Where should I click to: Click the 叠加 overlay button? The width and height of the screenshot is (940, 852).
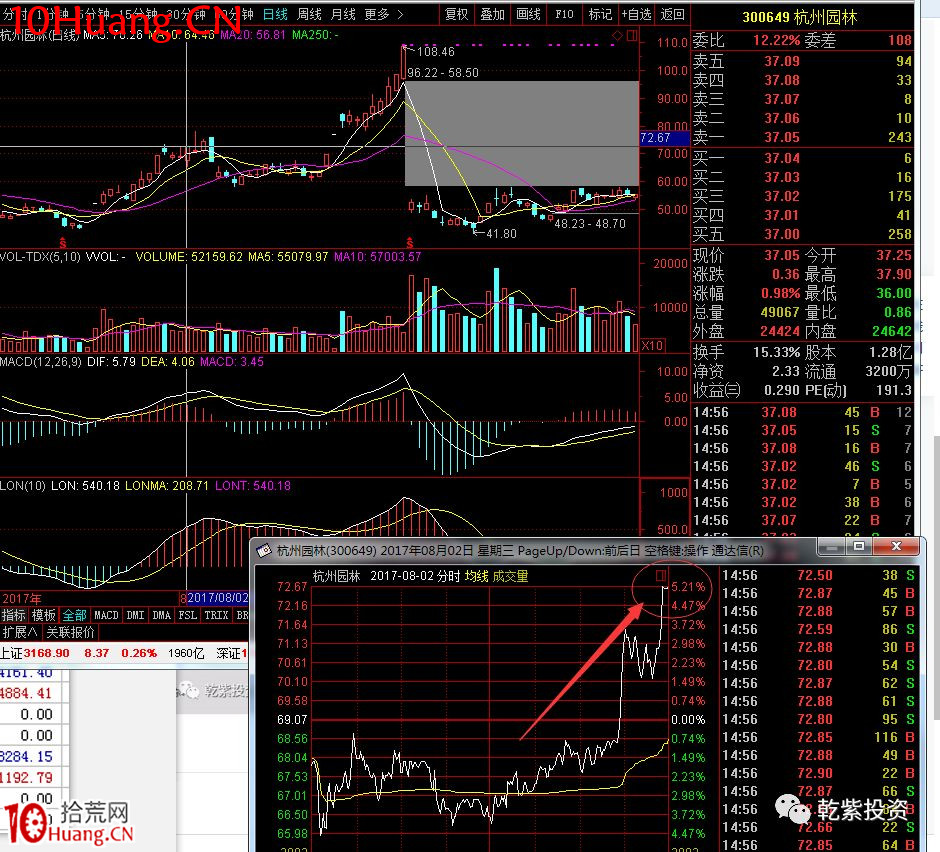492,14
